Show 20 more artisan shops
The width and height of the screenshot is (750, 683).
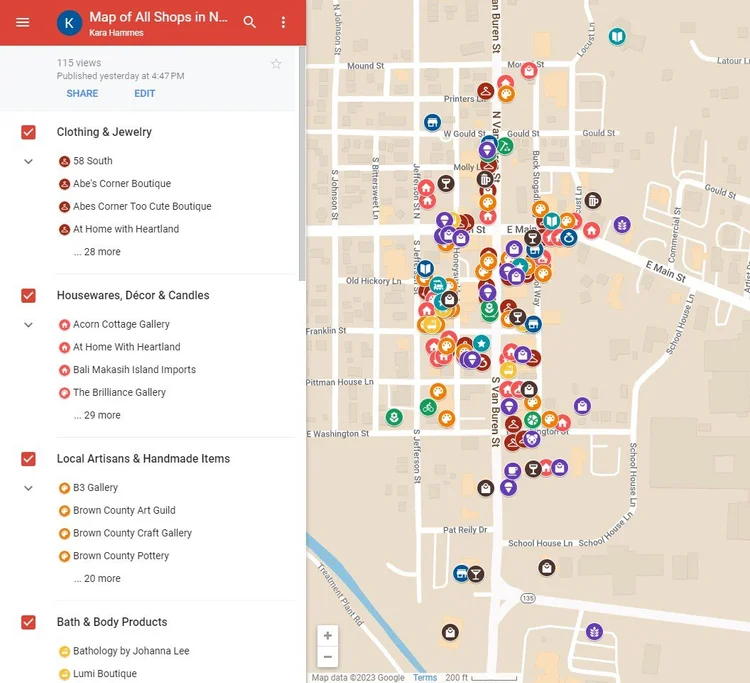[97, 579]
